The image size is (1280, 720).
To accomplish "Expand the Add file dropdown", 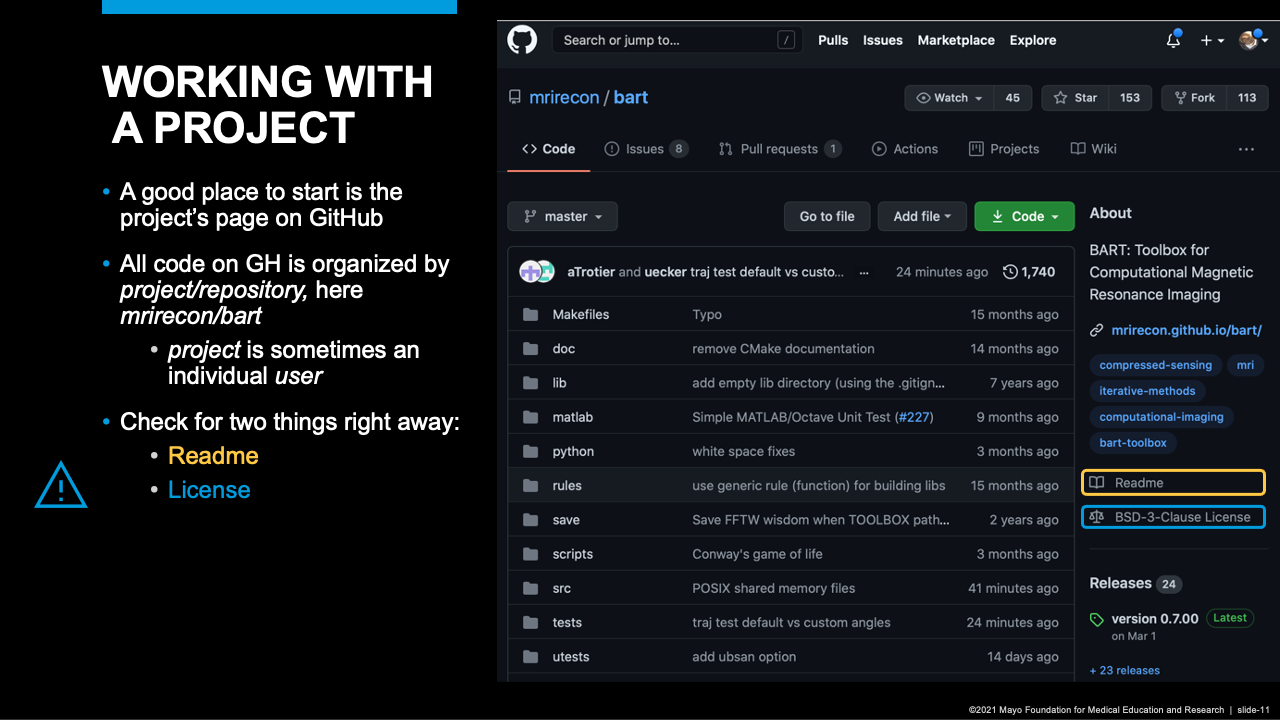I will (922, 217).
